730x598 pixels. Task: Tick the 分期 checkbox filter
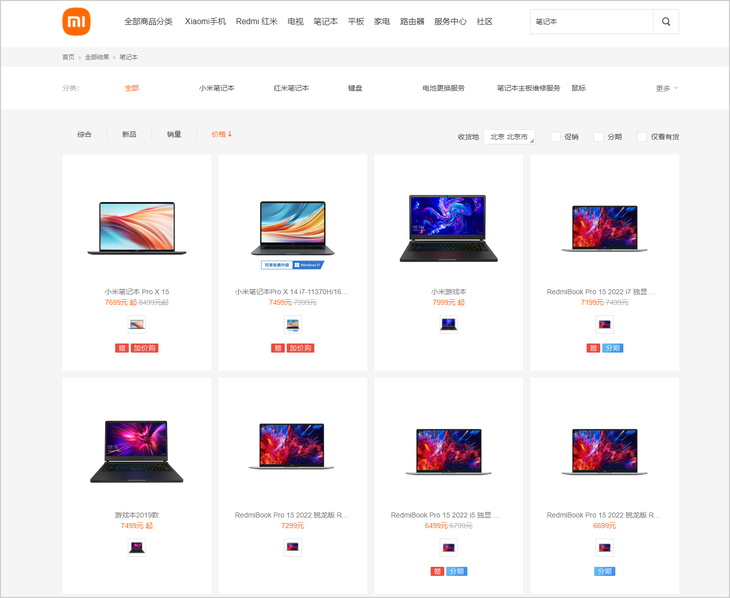click(x=598, y=136)
